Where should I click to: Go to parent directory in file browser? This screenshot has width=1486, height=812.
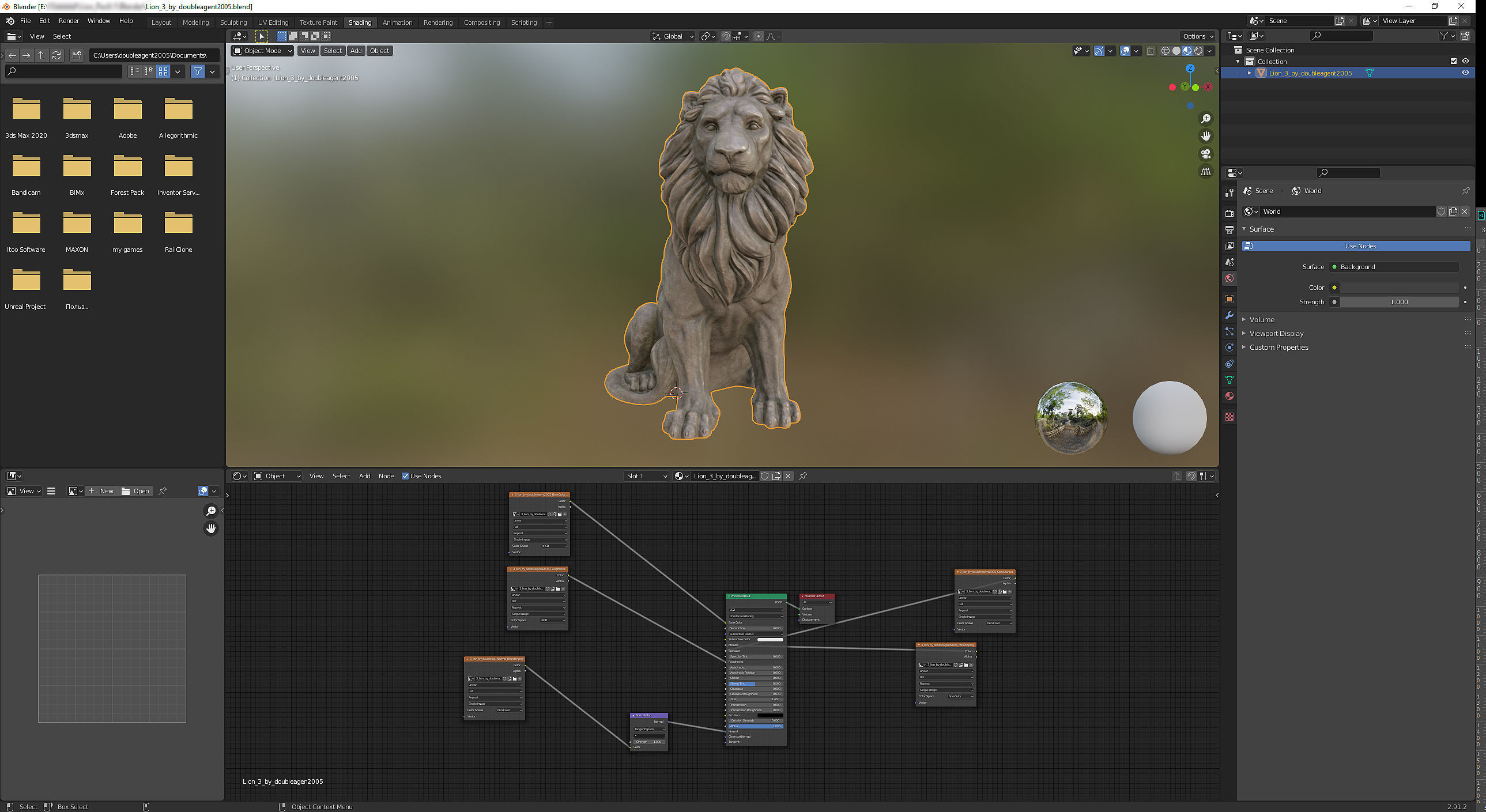click(x=42, y=55)
